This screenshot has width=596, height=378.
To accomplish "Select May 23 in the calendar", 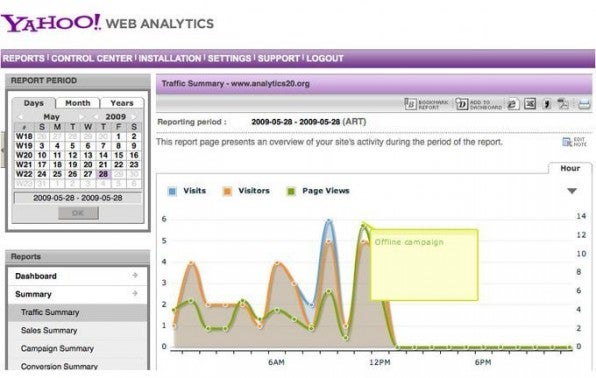I will [134, 165].
